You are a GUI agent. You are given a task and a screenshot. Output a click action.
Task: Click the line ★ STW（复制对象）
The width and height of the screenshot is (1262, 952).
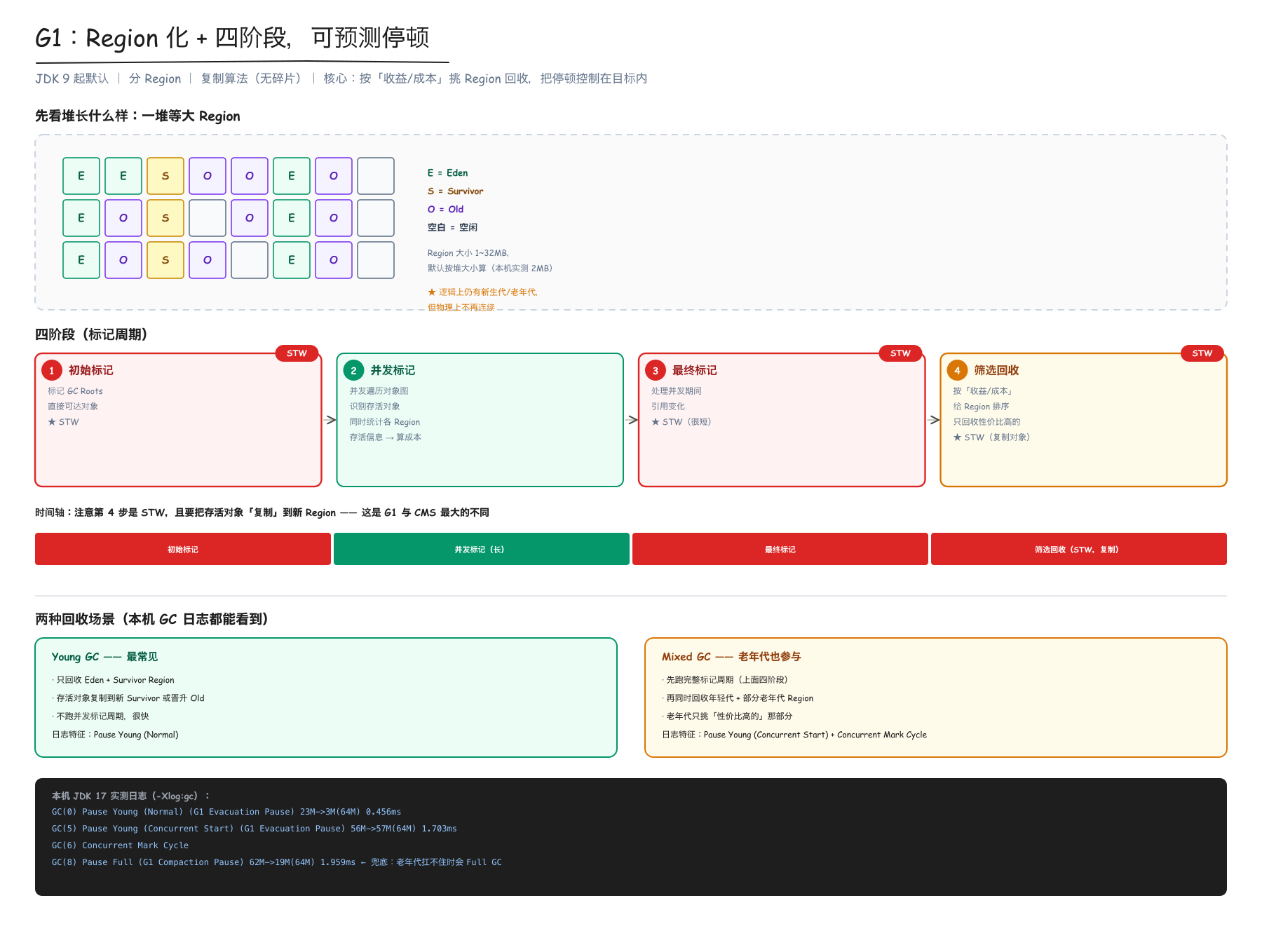click(991, 437)
